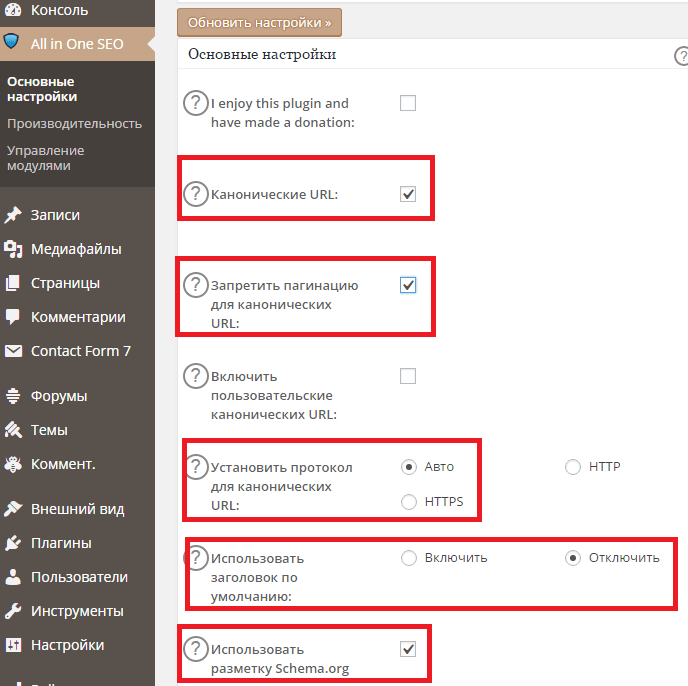
Task: Open help for the donation option
Action: (x=196, y=103)
